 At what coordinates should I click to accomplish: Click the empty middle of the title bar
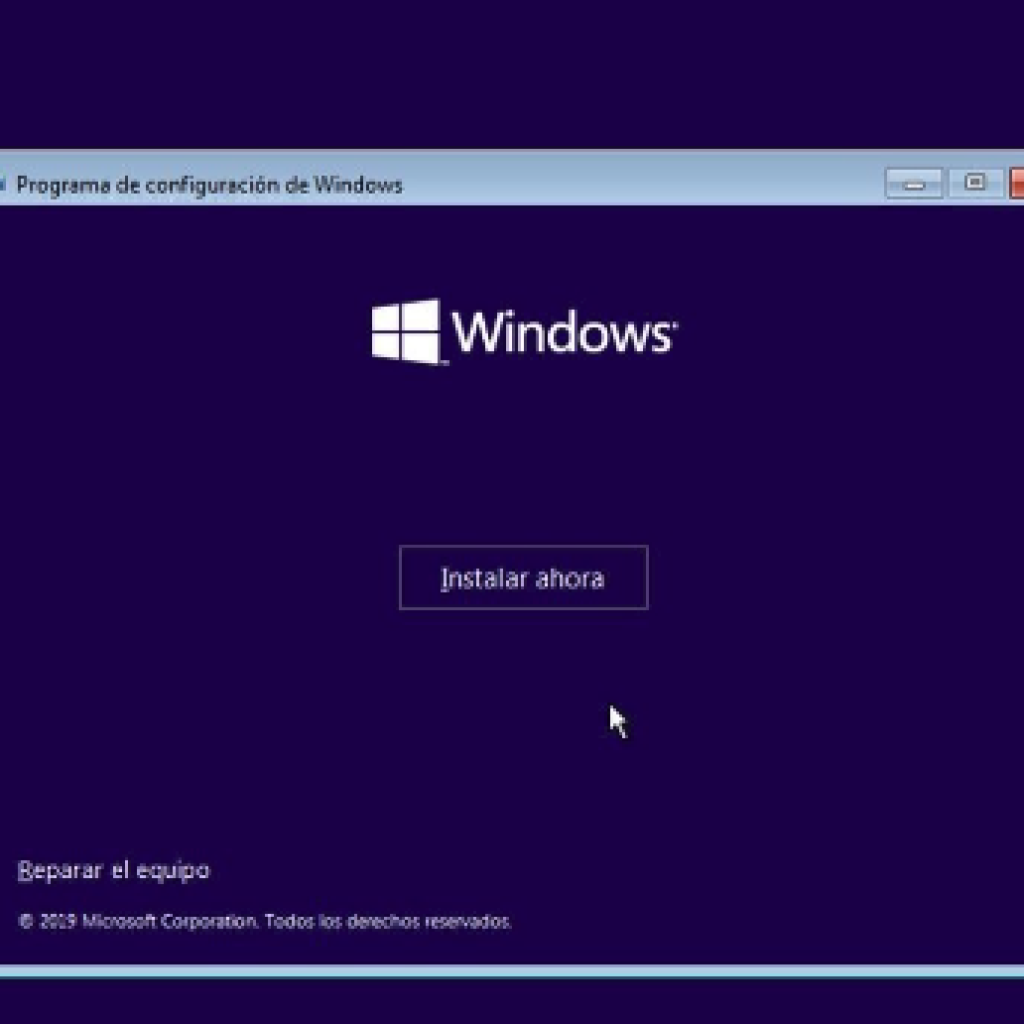(640, 185)
